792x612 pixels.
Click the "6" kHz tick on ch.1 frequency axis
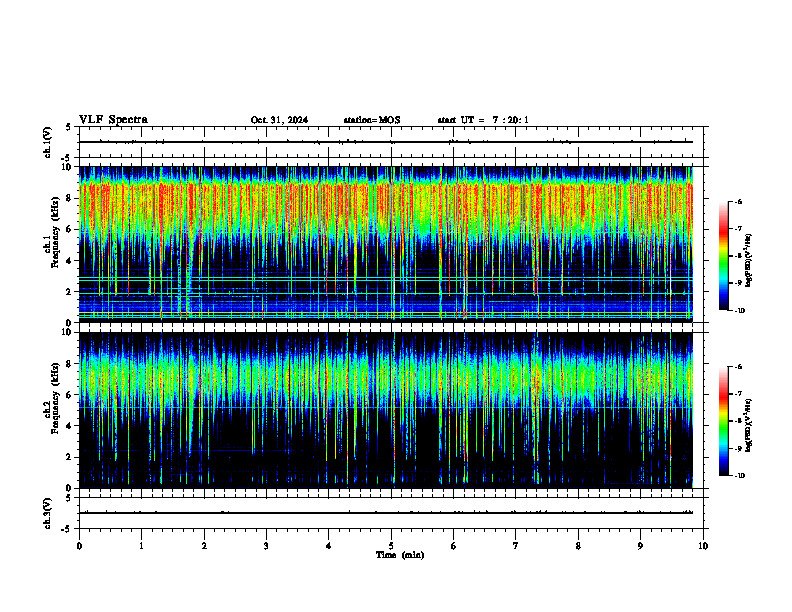(x=70, y=229)
